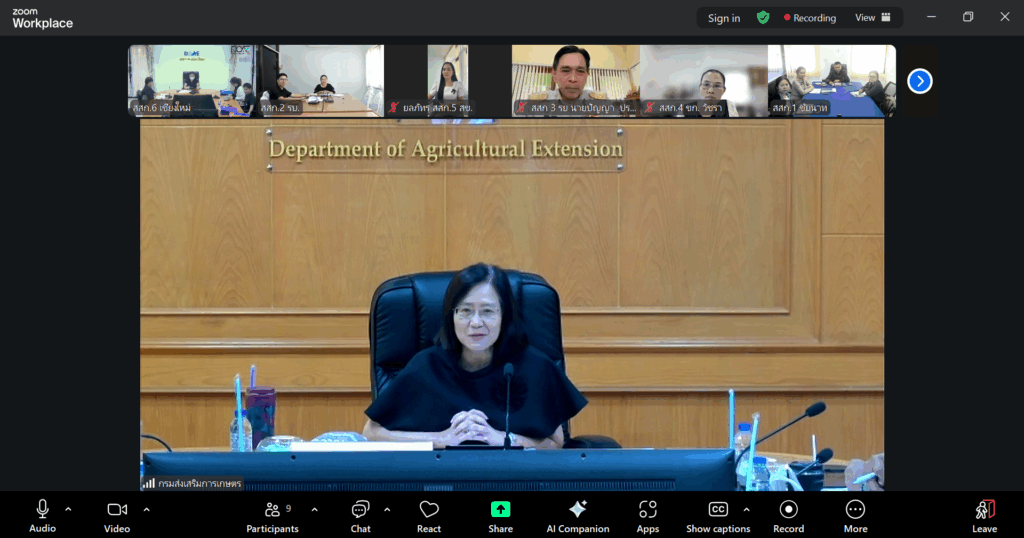Toggle the camera Video button
1024x538 pixels.
tap(117, 515)
